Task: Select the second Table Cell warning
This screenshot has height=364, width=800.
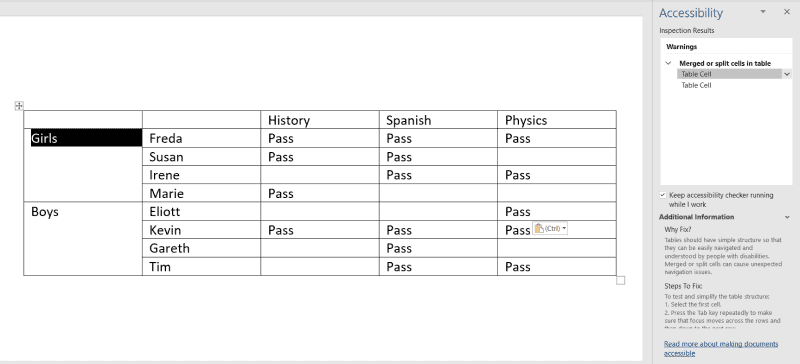Action: [x=696, y=85]
